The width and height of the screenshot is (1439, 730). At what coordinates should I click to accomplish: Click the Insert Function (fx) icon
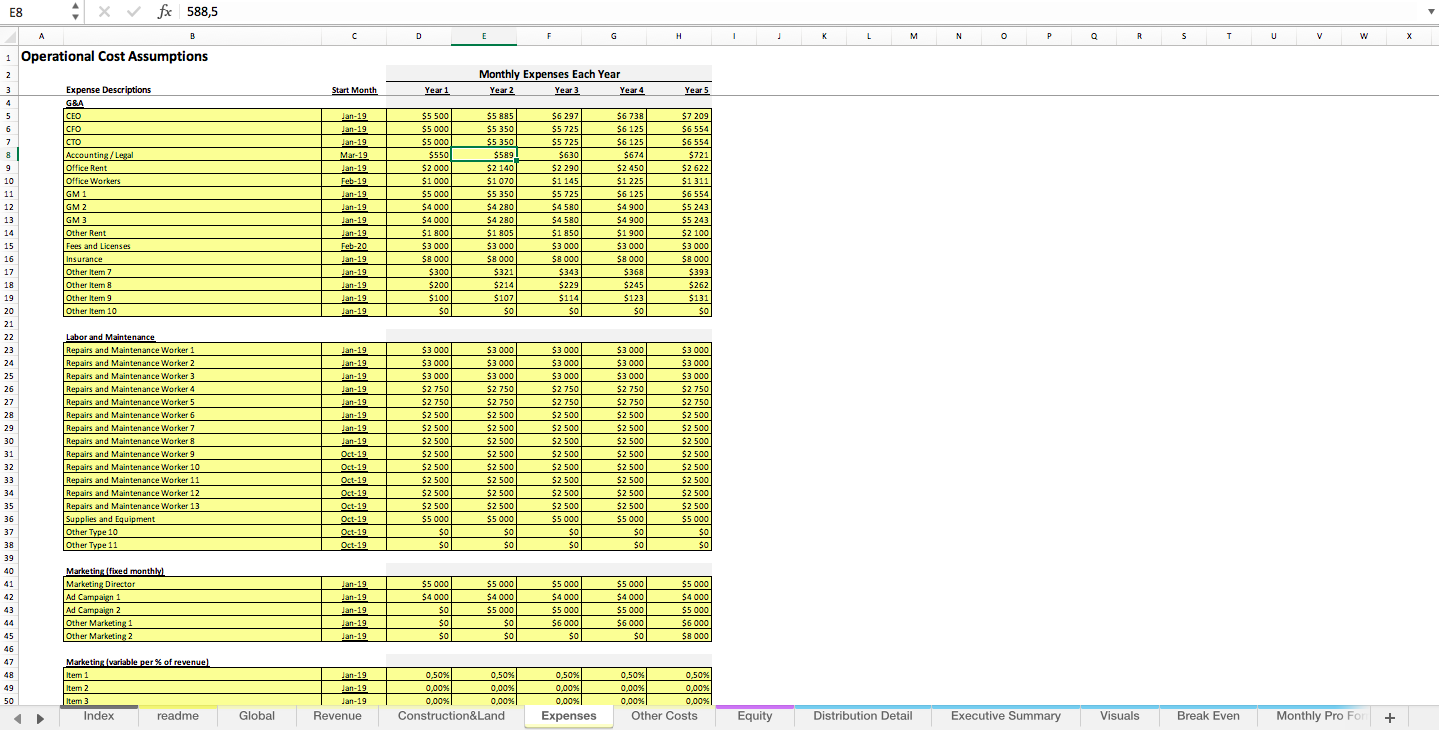[165, 13]
